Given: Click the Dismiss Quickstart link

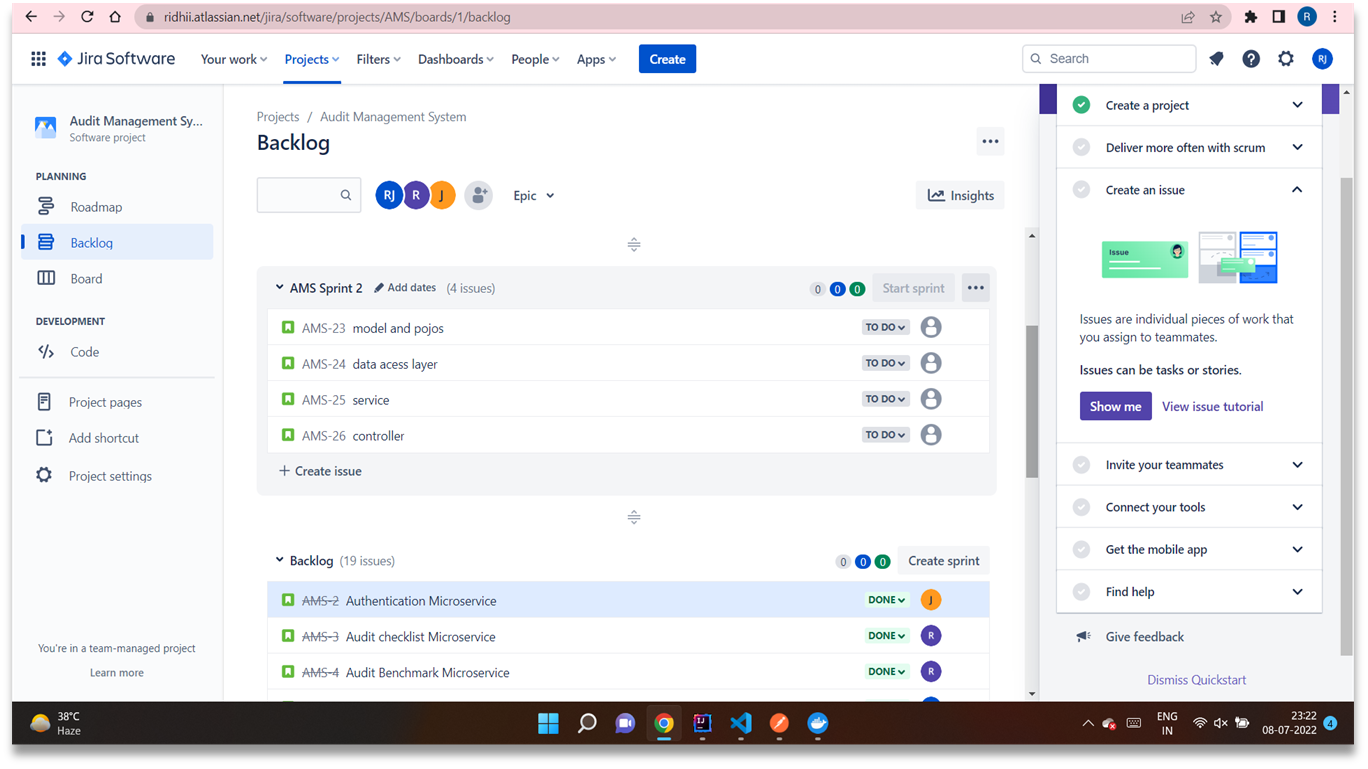Looking at the screenshot, I should tap(1196, 679).
